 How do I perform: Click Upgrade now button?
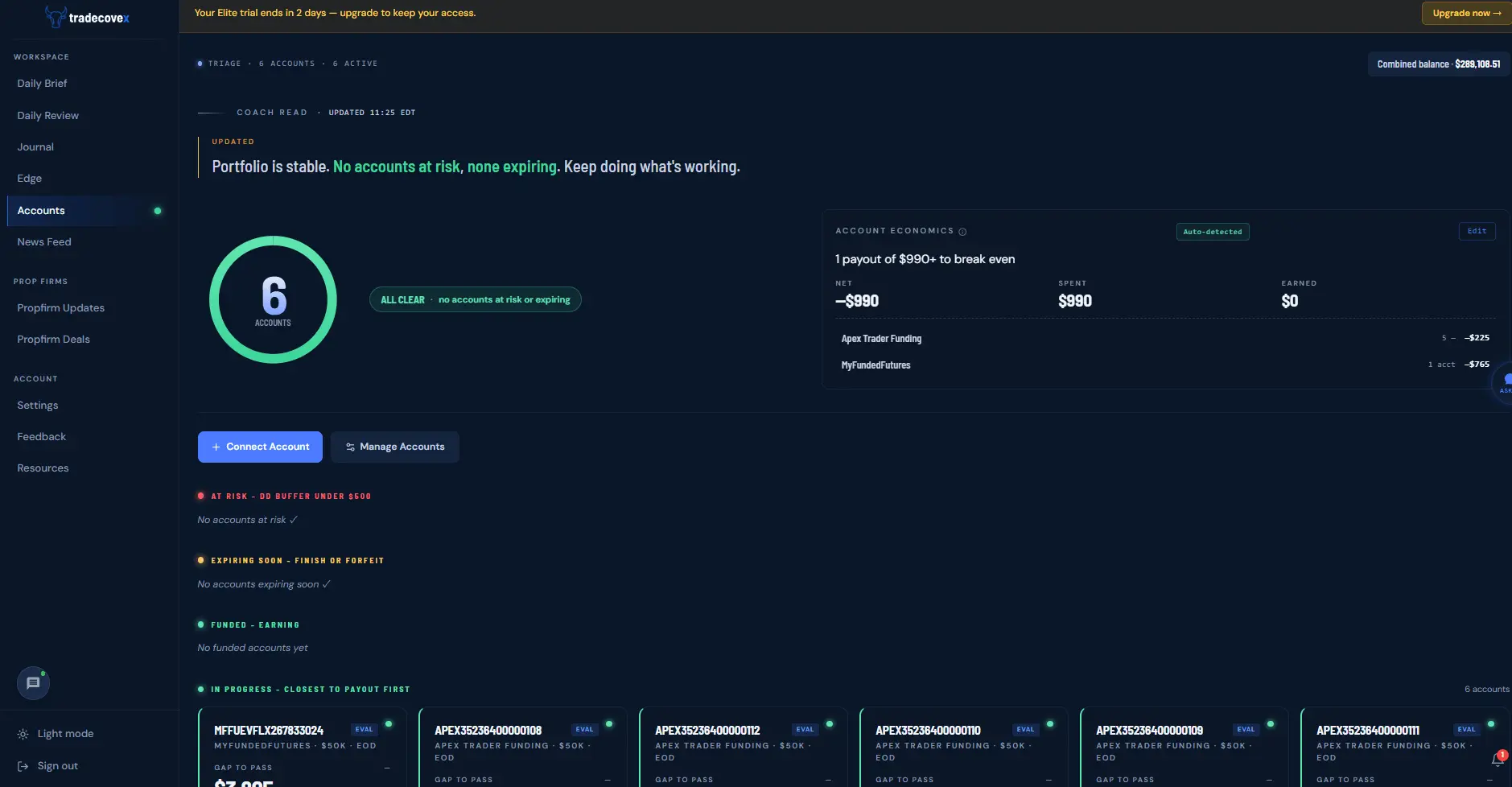[x=1466, y=13]
